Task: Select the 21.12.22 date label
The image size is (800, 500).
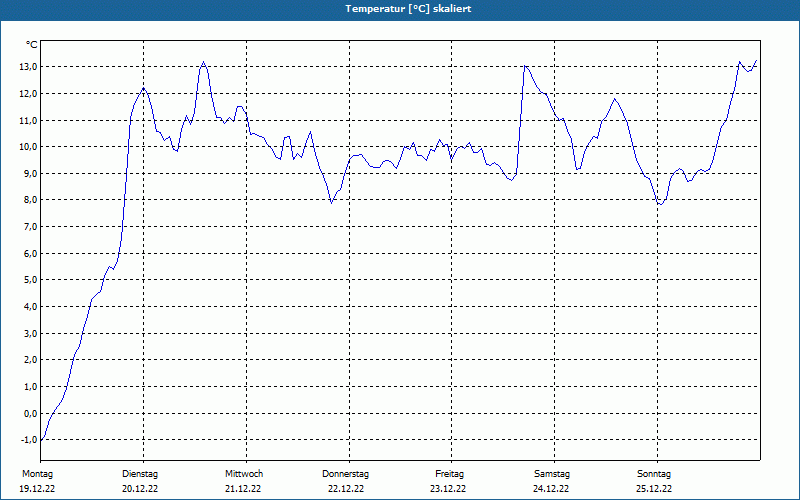Action: (243, 489)
